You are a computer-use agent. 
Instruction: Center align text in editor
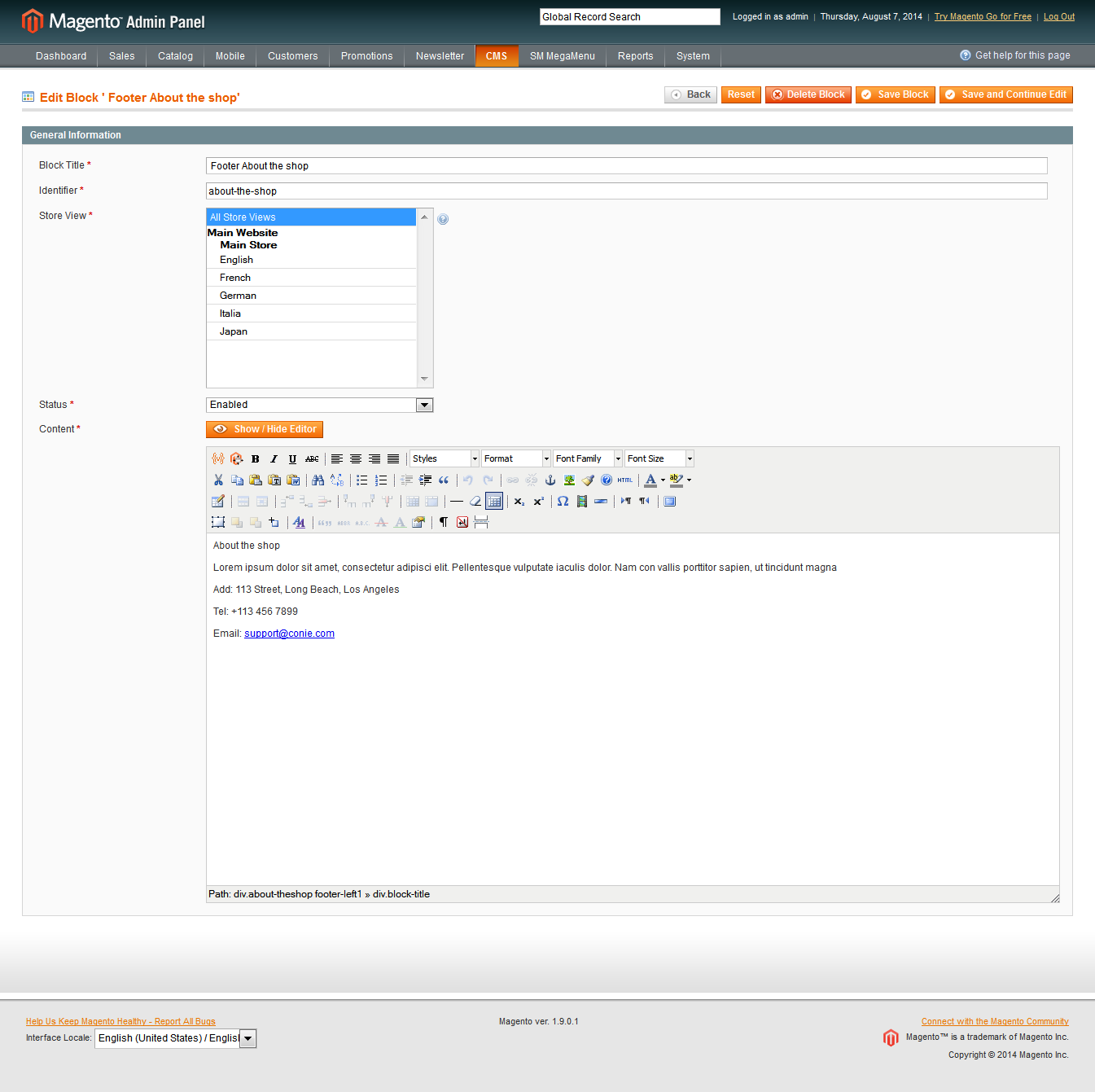[x=355, y=458]
